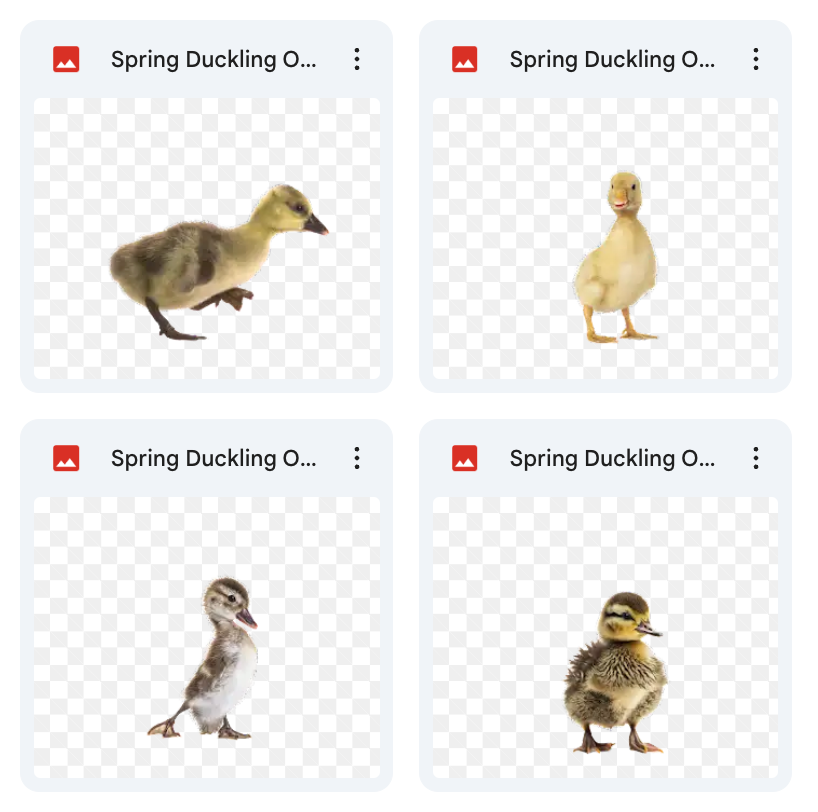The image size is (818, 812).
Task: Open three-dot menu for the white-bellied duckling file
Action: pyautogui.click(x=357, y=458)
